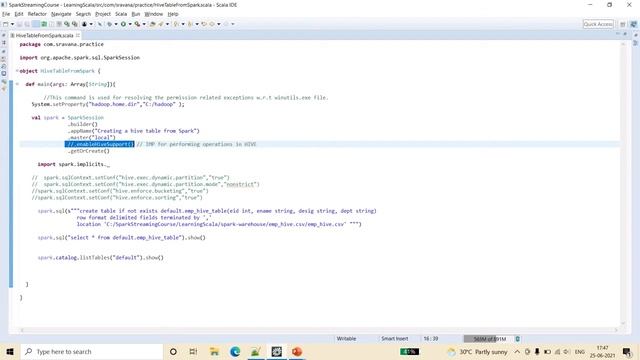Screen dimensions: 640x360
Task: Click the garbage collector trash icon
Action: tap(518, 339)
